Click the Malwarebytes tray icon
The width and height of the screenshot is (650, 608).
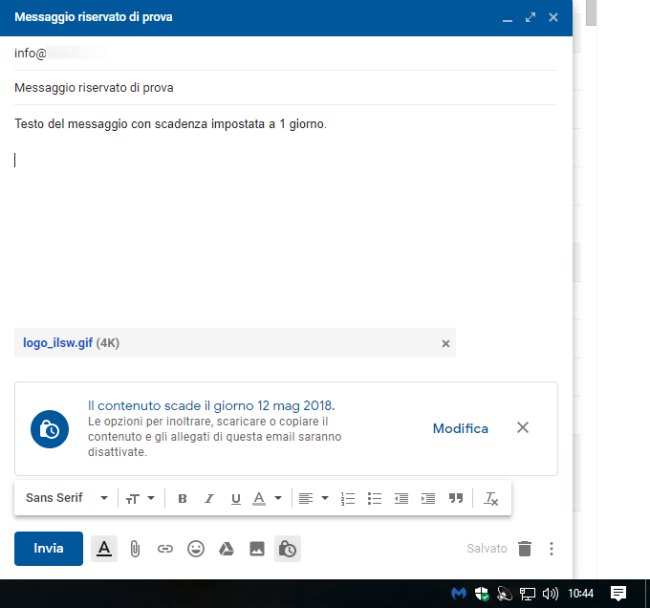(x=458, y=593)
